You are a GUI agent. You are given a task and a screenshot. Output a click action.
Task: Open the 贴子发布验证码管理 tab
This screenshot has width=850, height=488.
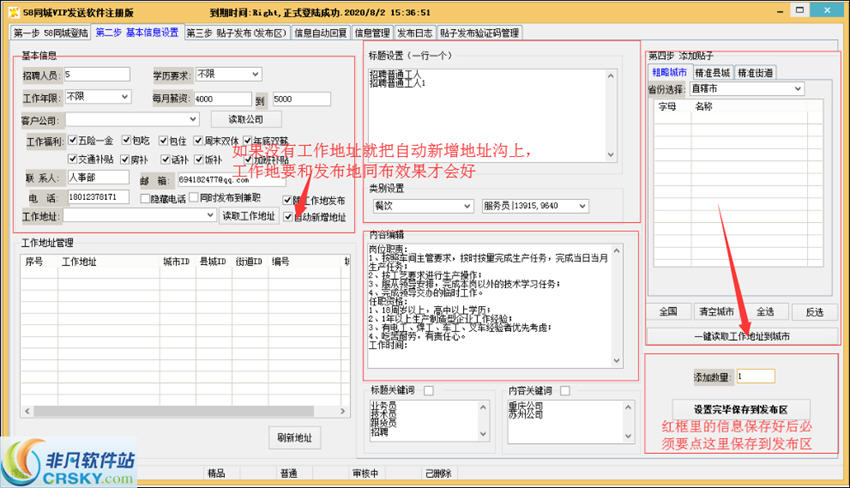479,33
